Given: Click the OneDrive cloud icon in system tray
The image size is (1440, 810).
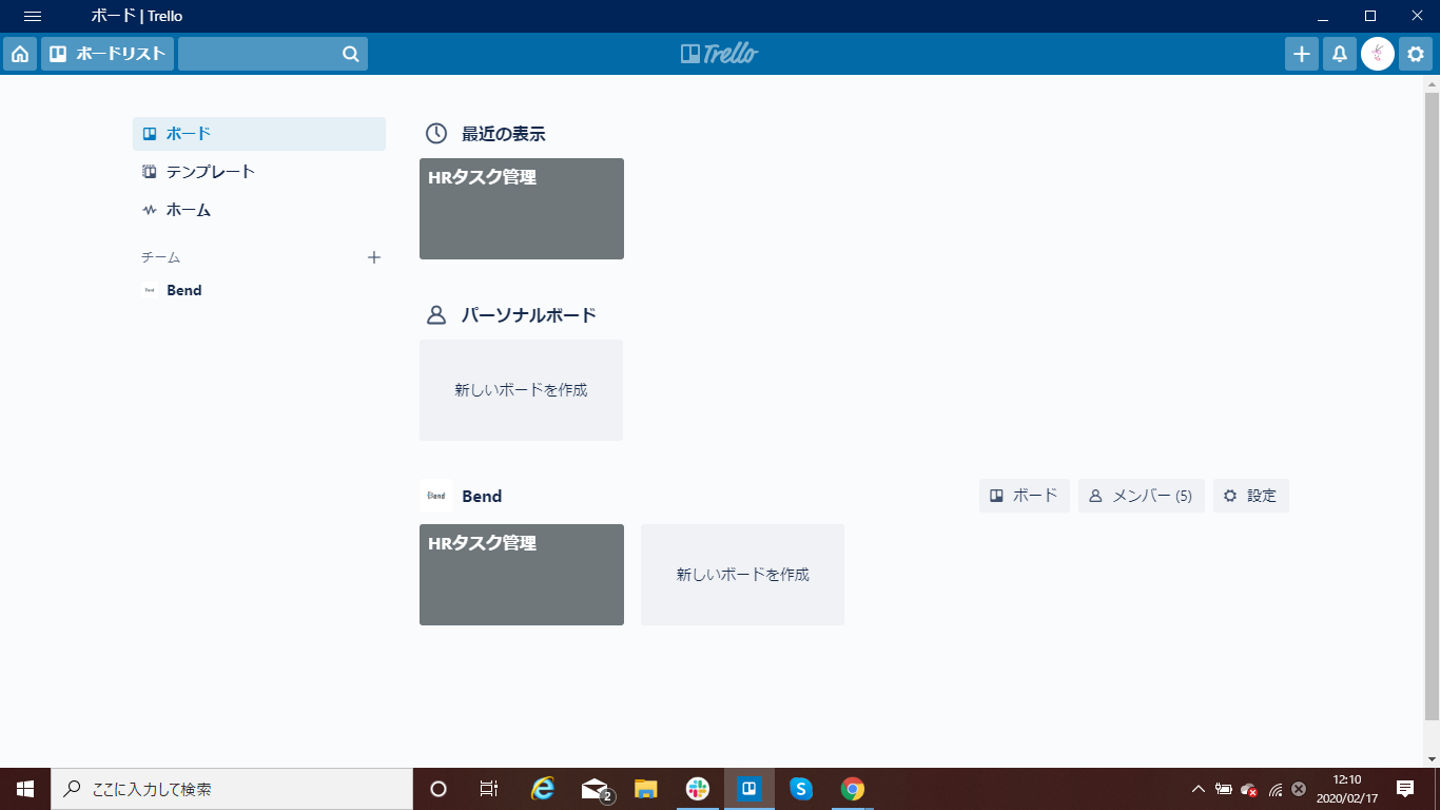Looking at the screenshot, I should [1249, 789].
